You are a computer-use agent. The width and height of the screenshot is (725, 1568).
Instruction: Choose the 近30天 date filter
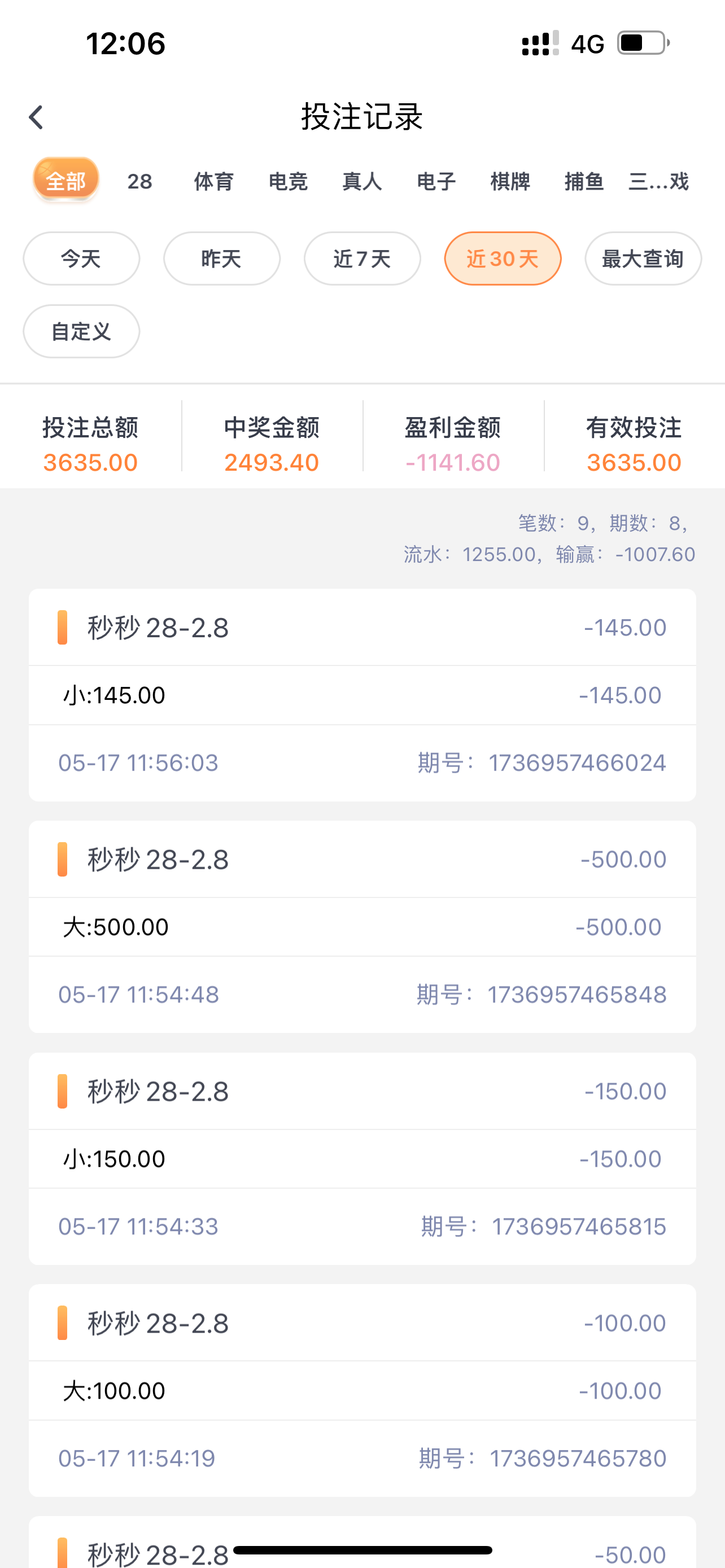click(x=503, y=259)
